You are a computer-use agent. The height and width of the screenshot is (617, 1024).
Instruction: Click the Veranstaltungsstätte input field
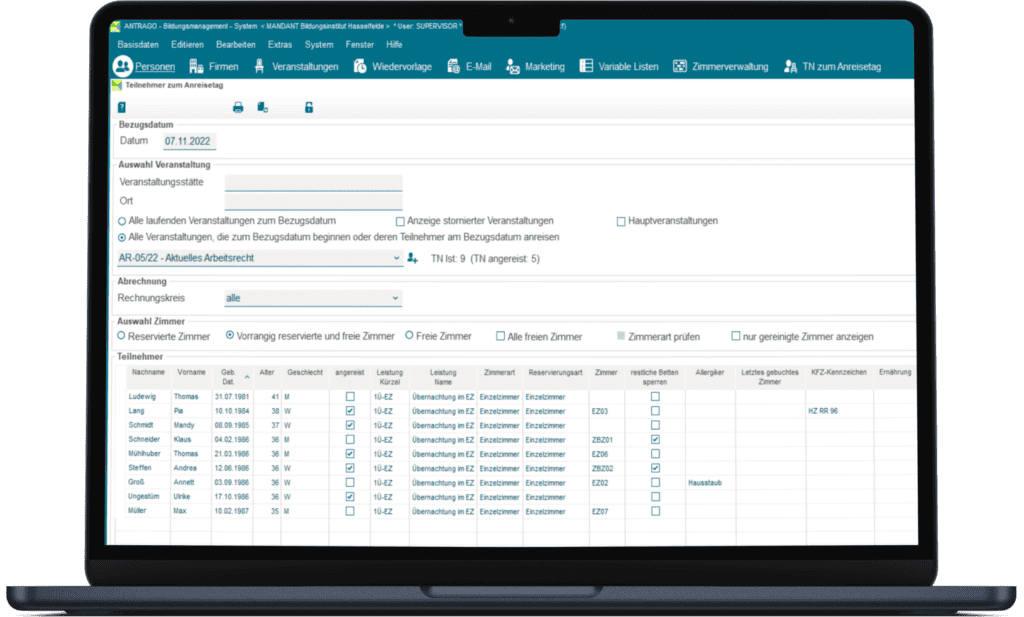pos(313,182)
